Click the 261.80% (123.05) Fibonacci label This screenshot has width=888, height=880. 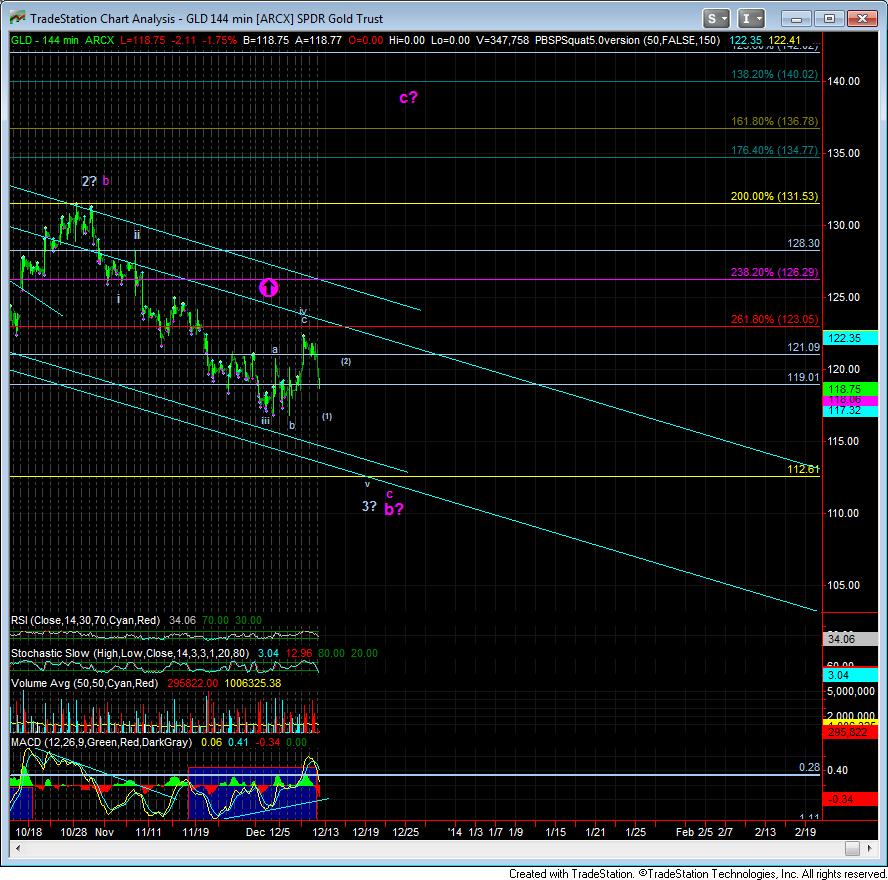(x=774, y=319)
